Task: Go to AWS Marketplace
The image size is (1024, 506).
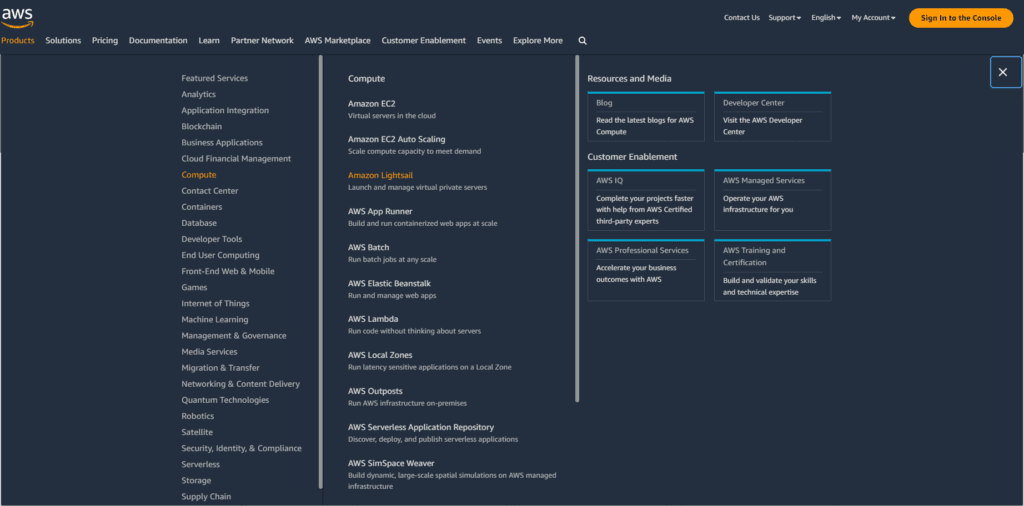Action: (x=337, y=40)
